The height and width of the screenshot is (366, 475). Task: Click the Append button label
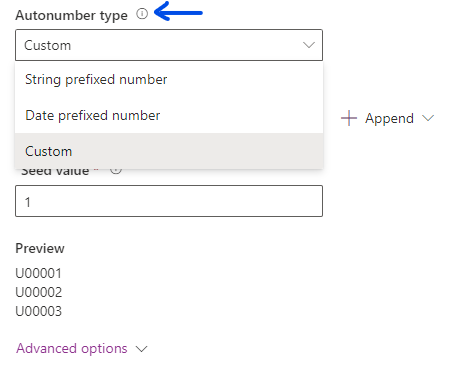coord(389,118)
